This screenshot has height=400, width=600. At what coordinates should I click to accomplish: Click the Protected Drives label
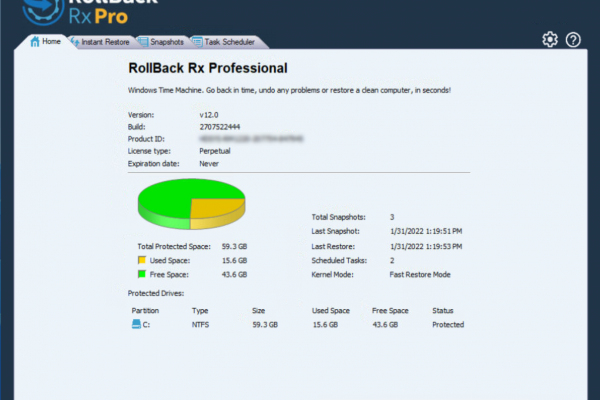[x=156, y=293]
